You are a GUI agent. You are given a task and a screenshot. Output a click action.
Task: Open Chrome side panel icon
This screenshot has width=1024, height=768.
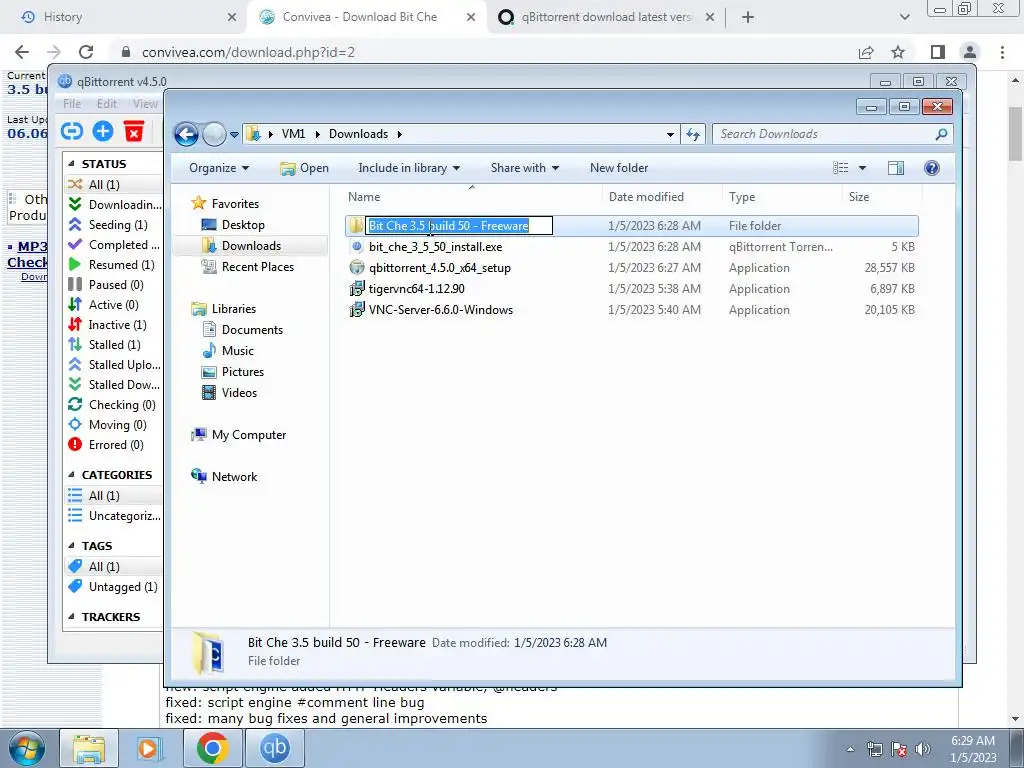click(x=938, y=52)
